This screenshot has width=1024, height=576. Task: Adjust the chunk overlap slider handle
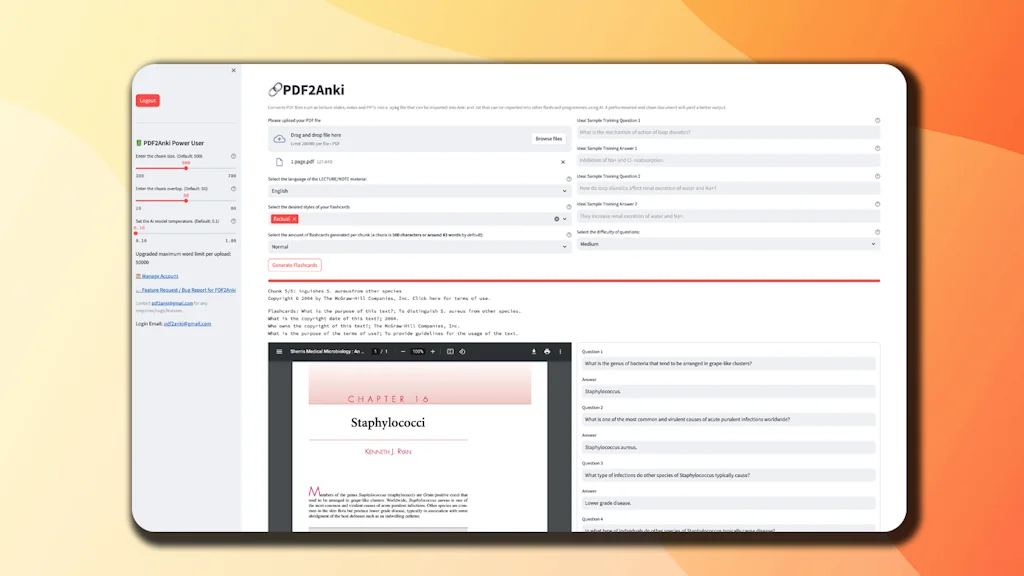(186, 200)
